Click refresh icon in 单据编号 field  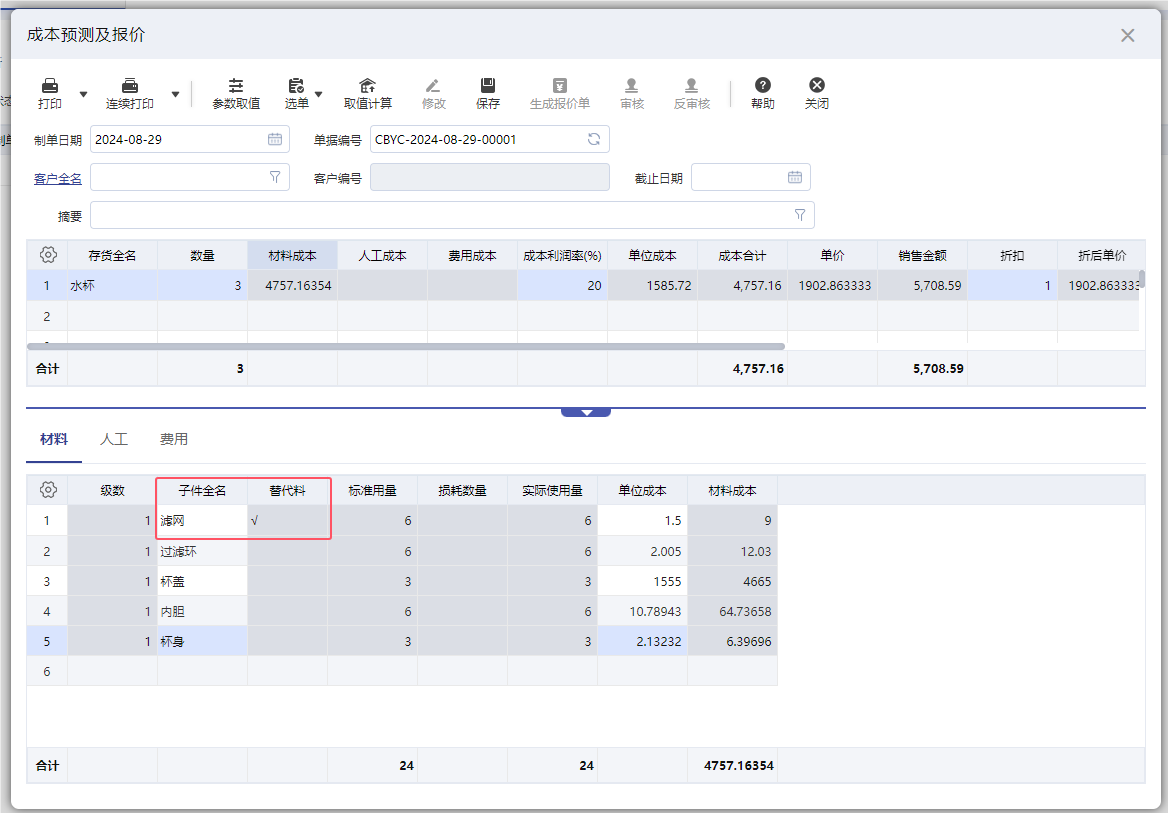pyautogui.click(x=594, y=140)
